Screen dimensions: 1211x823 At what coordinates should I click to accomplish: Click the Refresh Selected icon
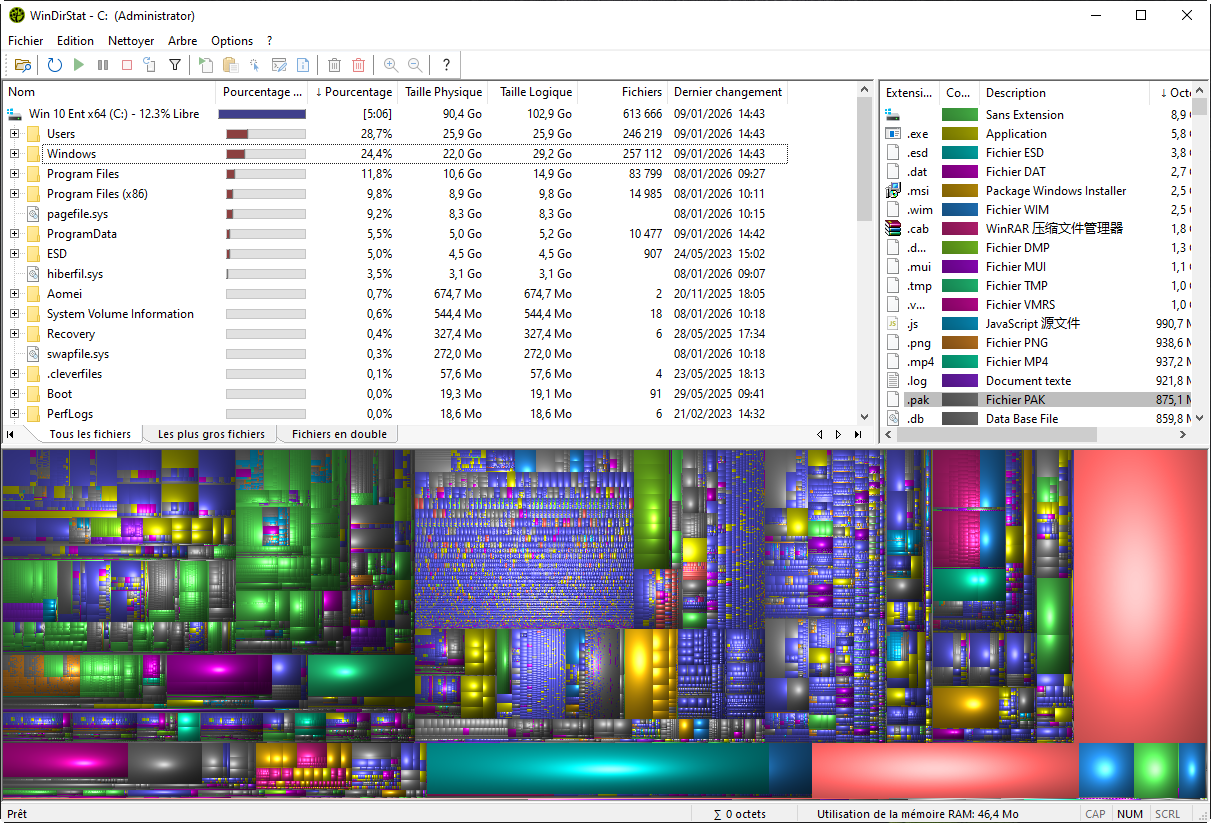(x=150, y=65)
